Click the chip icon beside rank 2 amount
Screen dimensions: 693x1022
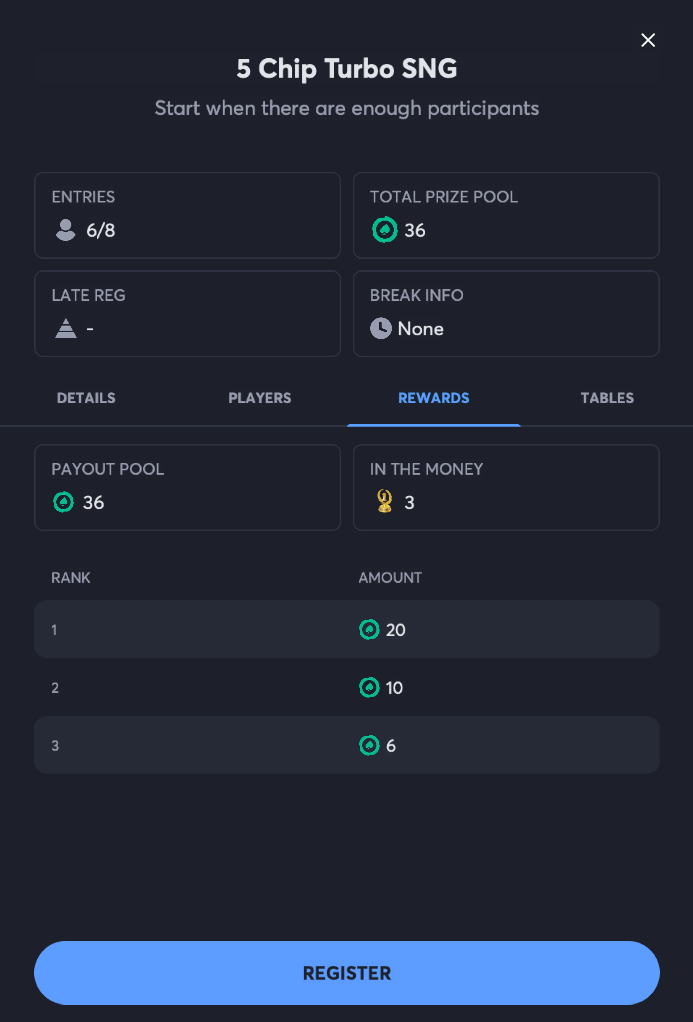pyautogui.click(x=369, y=688)
